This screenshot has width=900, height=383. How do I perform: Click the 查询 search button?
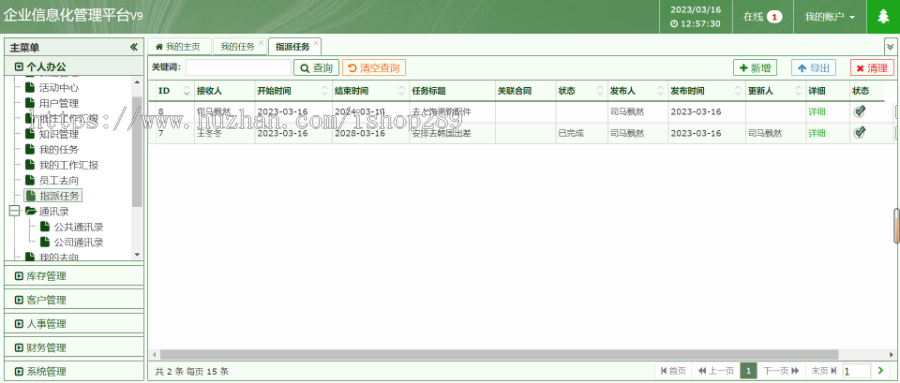[316, 68]
